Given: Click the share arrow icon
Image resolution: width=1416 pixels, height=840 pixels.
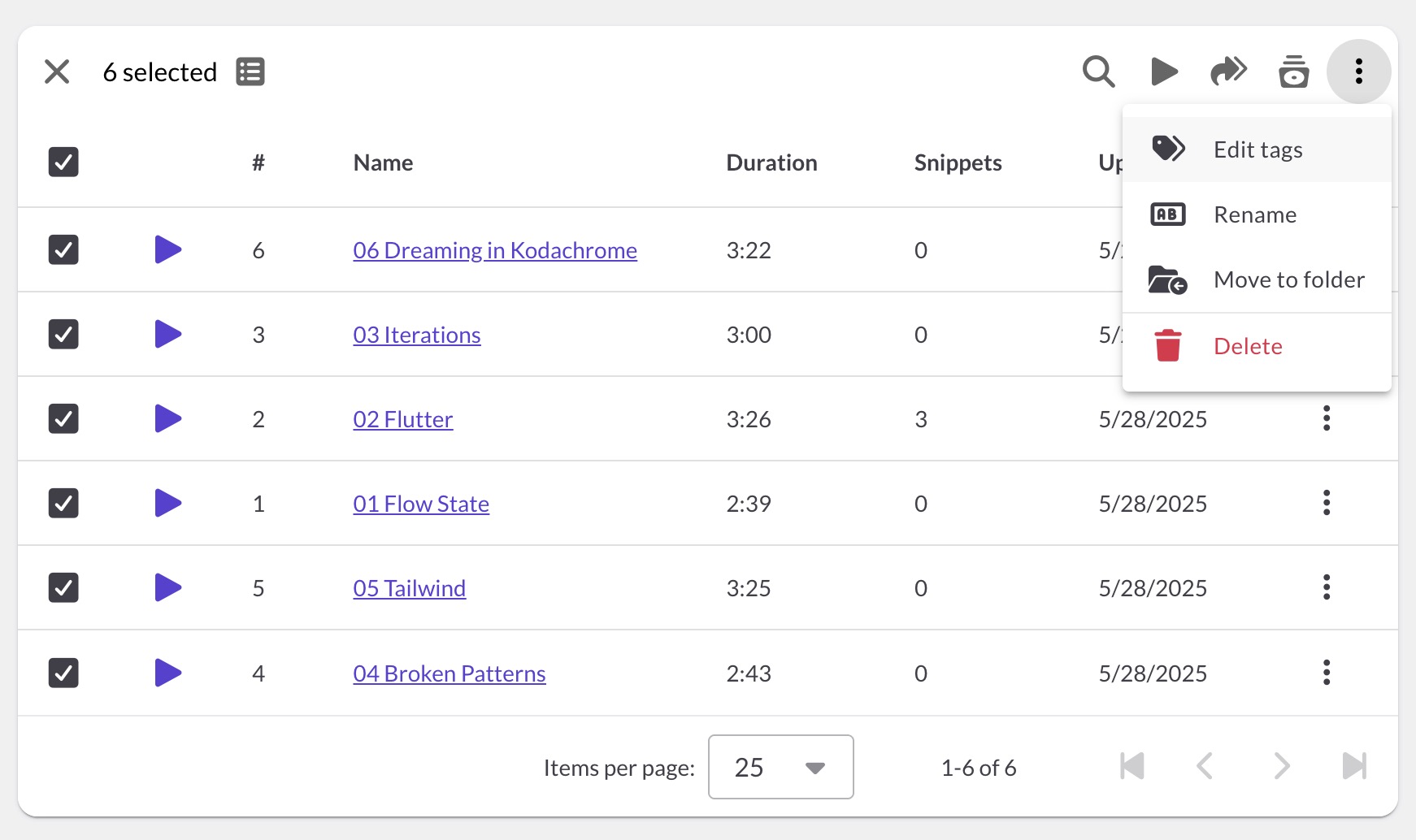Looking at the screenshot, I should click(1228, 71).
